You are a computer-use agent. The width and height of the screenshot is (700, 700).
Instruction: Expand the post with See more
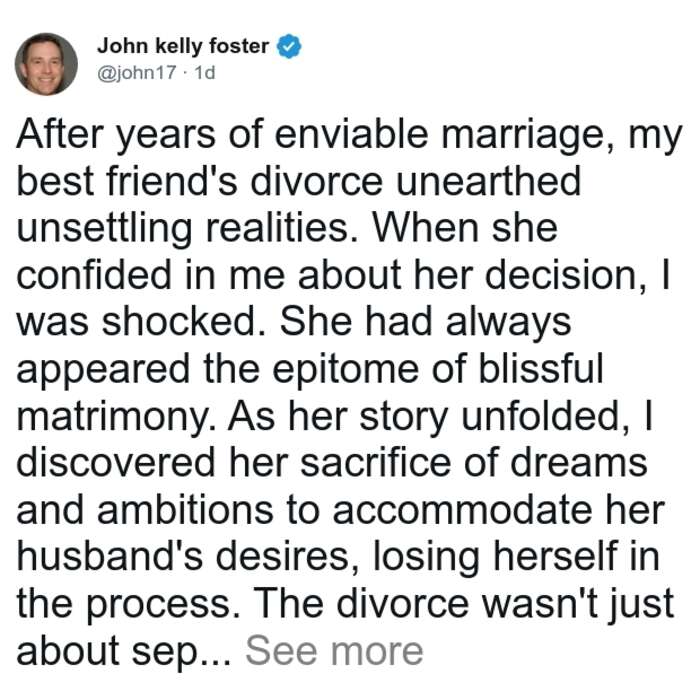click(334, 651)
